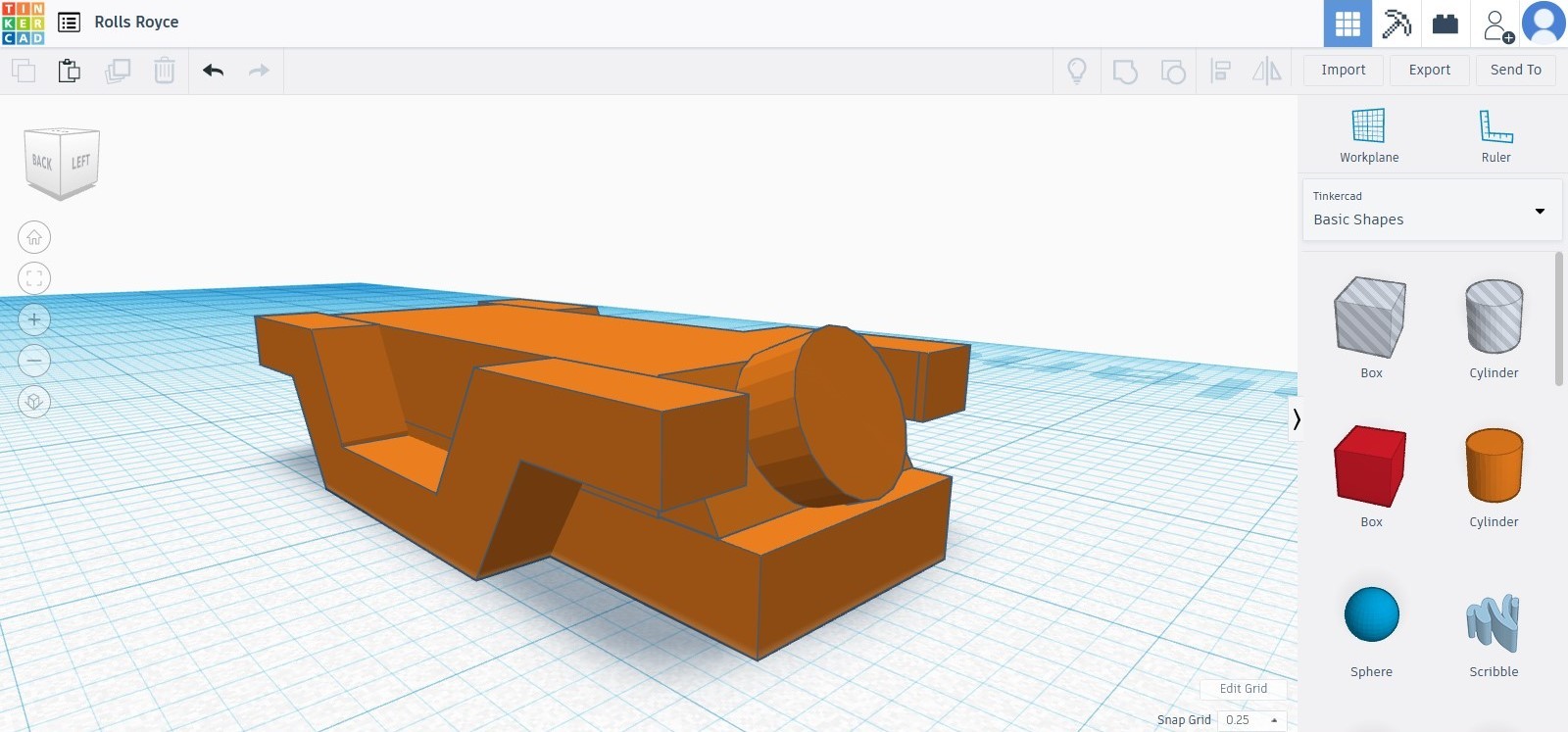Click the Duplicate and repeat icon
The image size is (1568, 732).
click(118, 71)
